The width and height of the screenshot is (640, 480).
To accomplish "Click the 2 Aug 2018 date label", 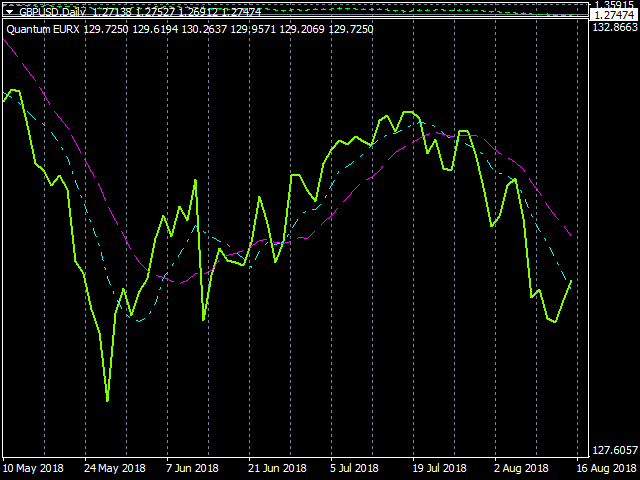I will pos(521,468).
